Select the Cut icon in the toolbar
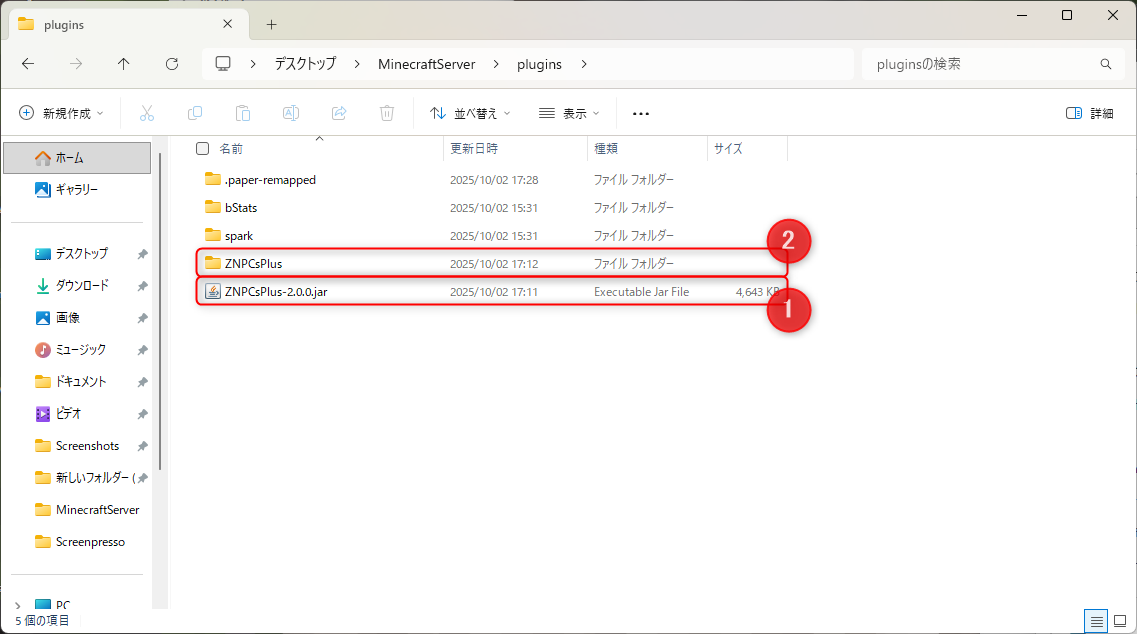The height and width of the screenshot is (634, 1137). tap(147, 113)
